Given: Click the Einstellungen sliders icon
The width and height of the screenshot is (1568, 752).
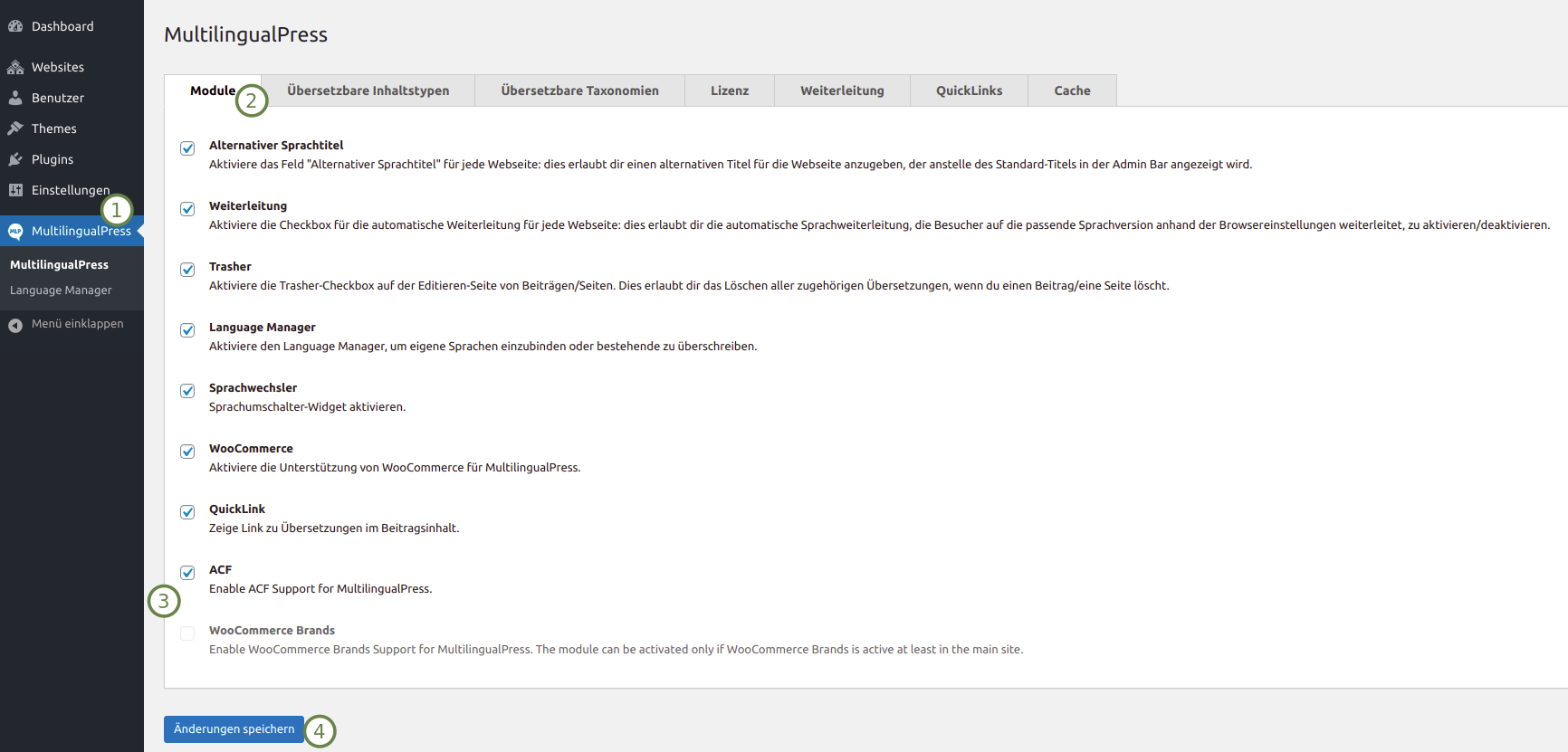Looking at the screenshot, I should coord(15,190).
